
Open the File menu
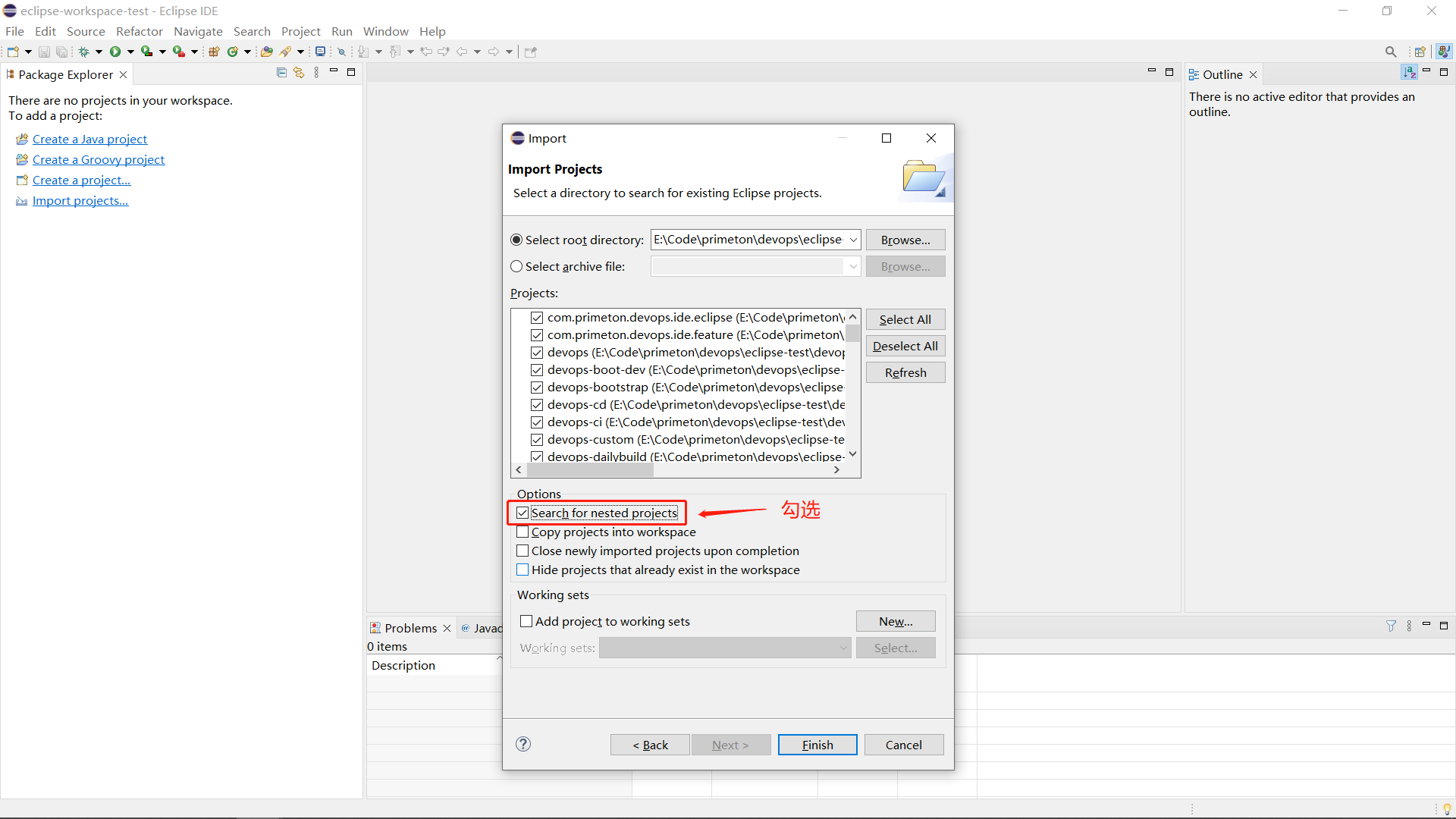16,31
